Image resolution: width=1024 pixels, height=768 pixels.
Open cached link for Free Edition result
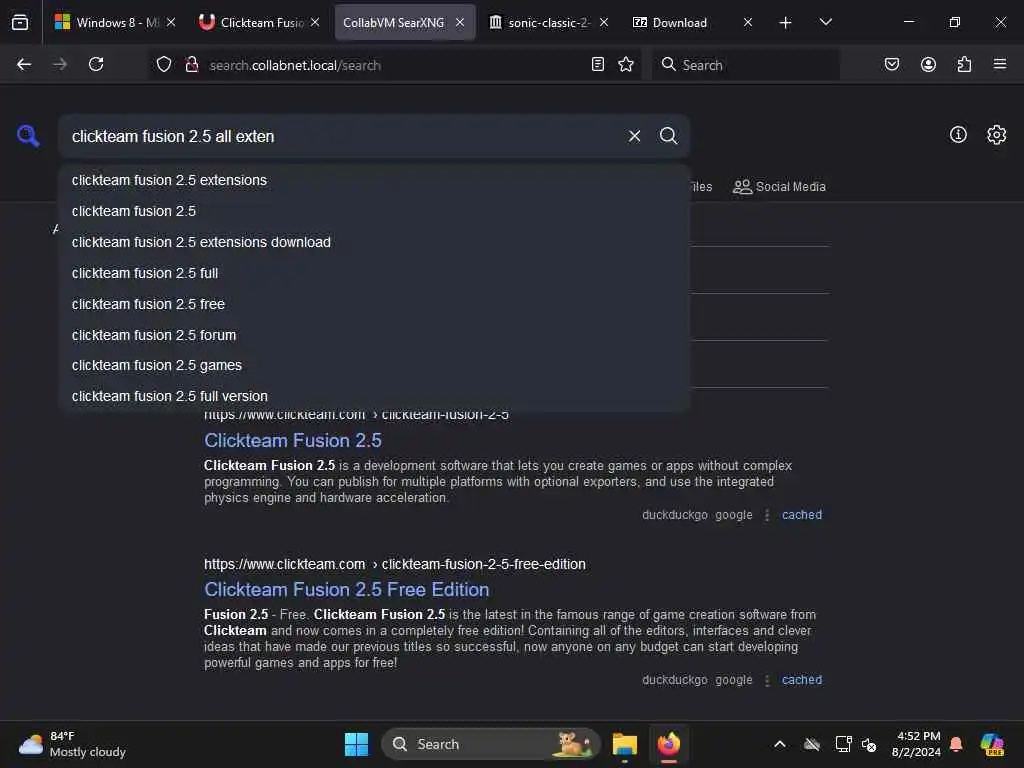click(802, 680)
